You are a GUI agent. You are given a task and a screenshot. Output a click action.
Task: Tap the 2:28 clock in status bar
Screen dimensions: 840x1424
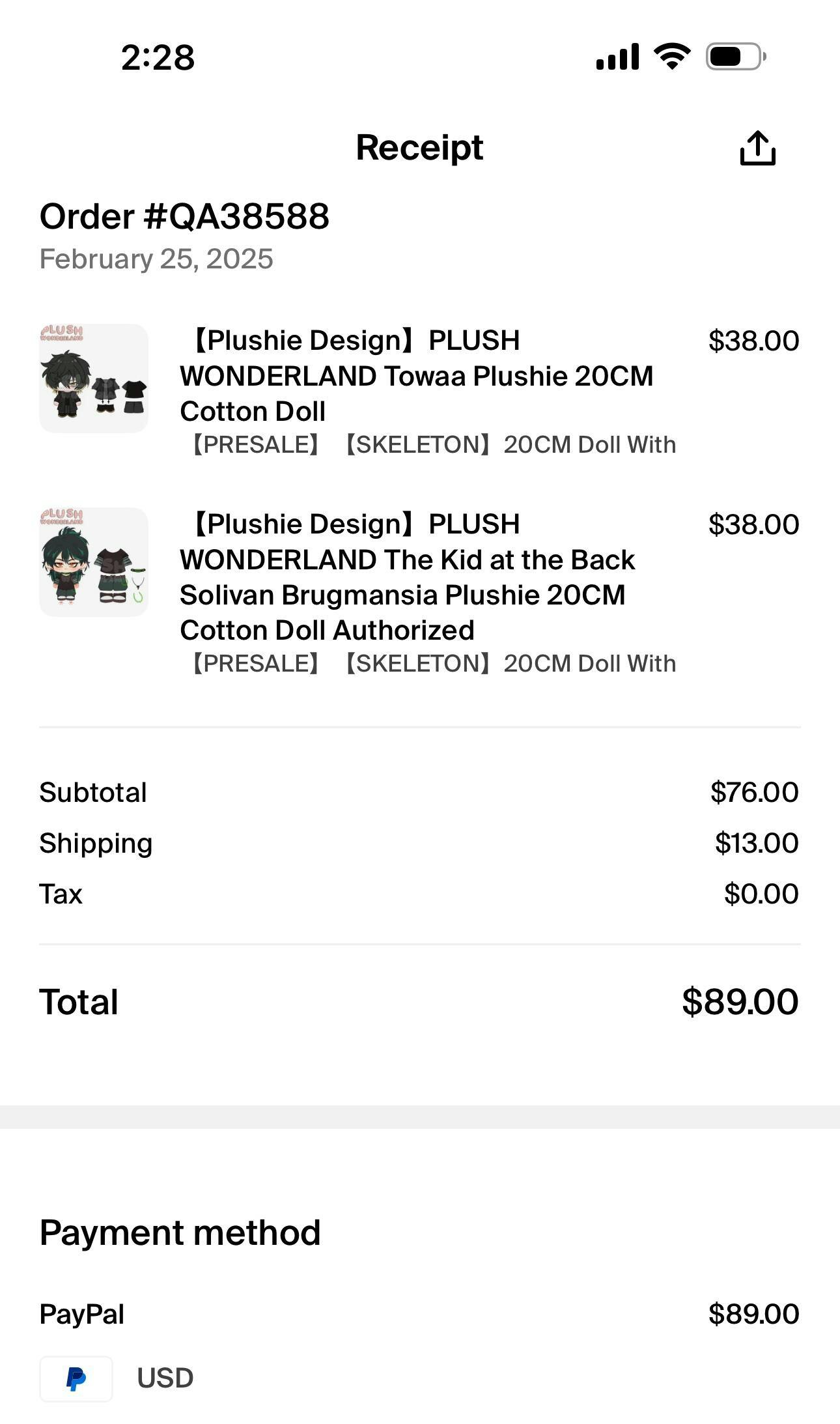coord(158,57)
